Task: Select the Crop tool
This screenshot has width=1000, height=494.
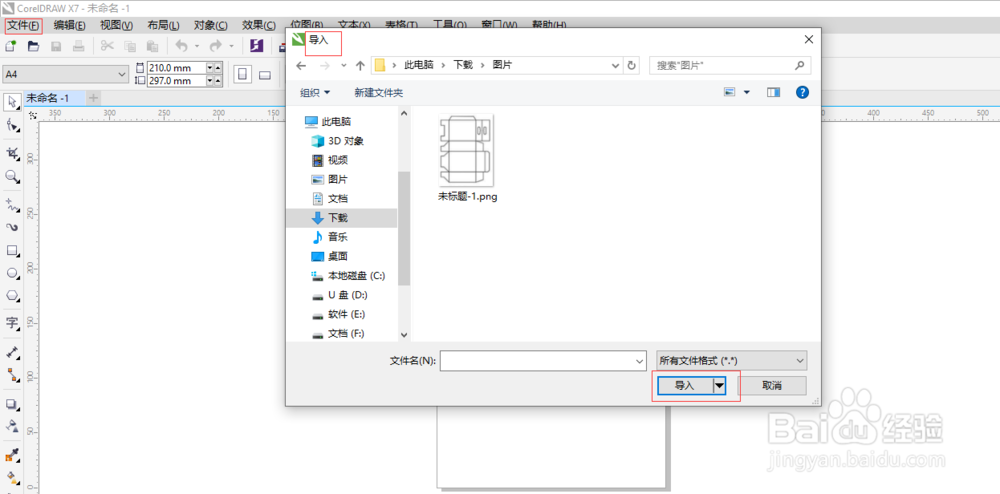Action: tap(11, 153)
